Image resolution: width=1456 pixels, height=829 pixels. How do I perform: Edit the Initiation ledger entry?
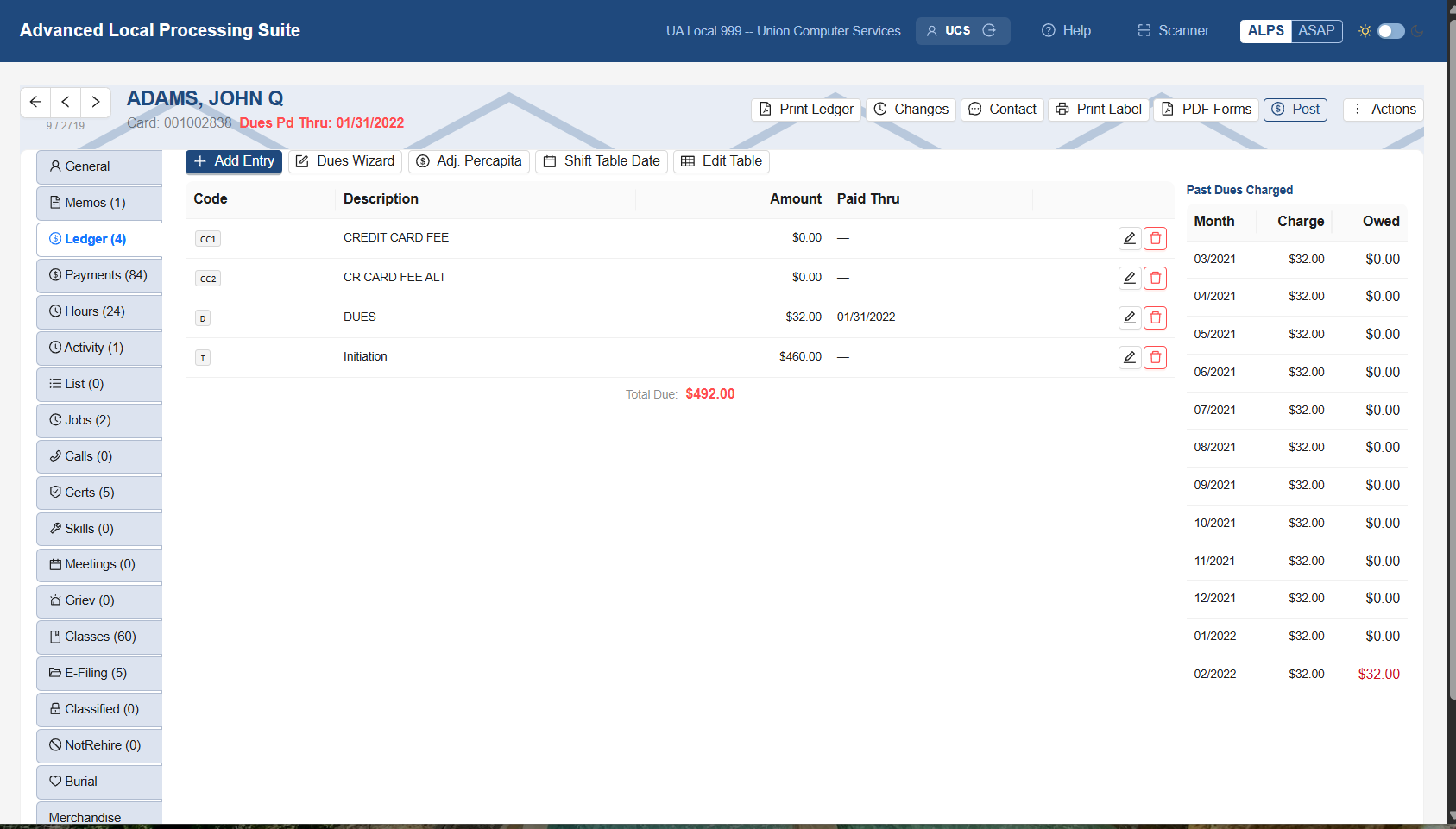(1129, 357)
